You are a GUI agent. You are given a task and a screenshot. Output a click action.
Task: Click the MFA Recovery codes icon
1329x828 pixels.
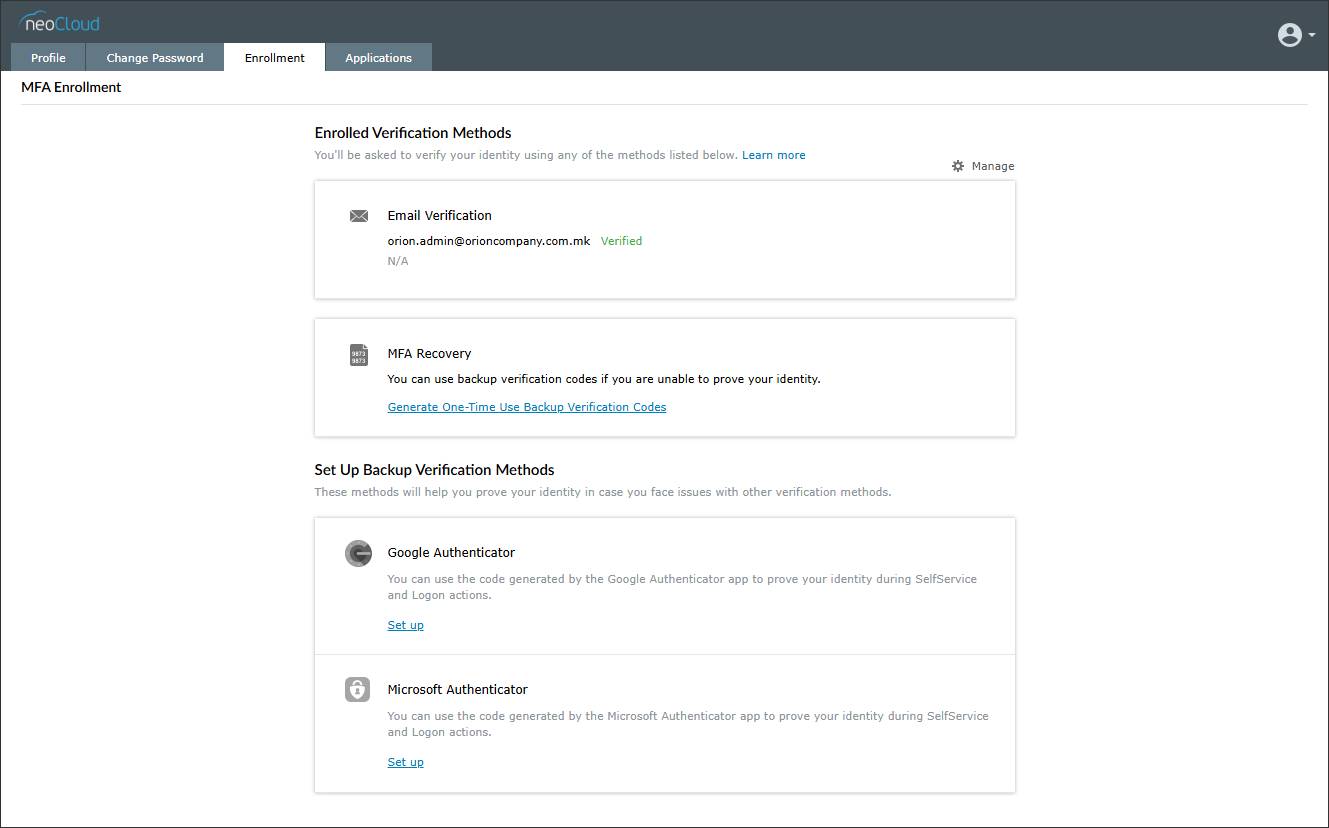(x=359, y=355)
